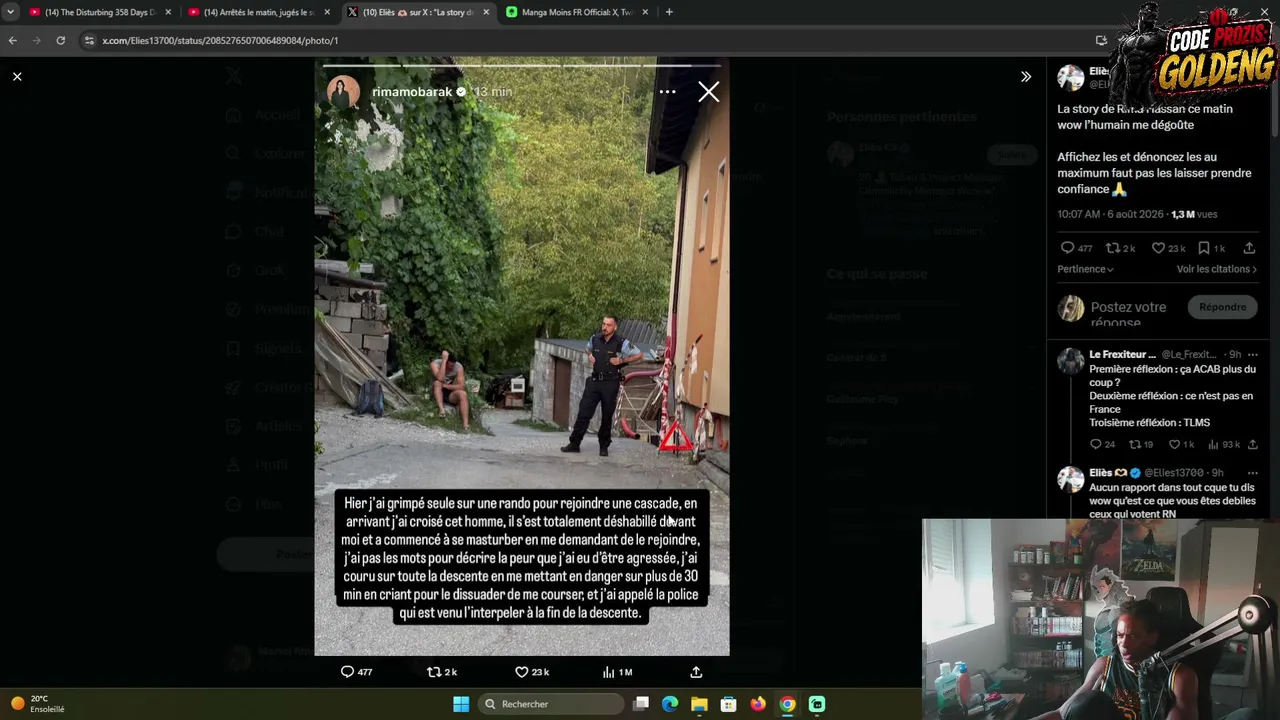Open the Windows Start menu
The width and height of the screenshot is (1280, 720).
coord(461,704)
